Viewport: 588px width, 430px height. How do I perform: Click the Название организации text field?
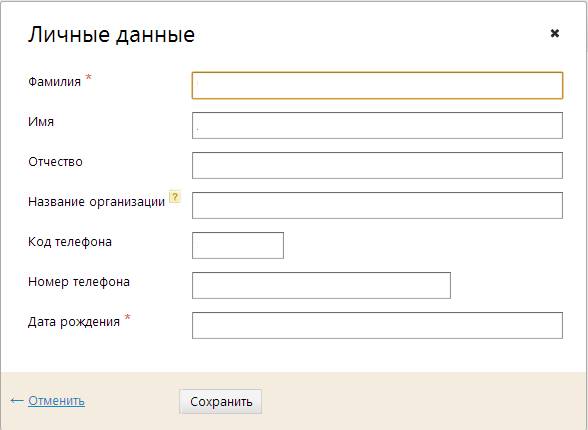pyautogui.click(x=377, y=205)
